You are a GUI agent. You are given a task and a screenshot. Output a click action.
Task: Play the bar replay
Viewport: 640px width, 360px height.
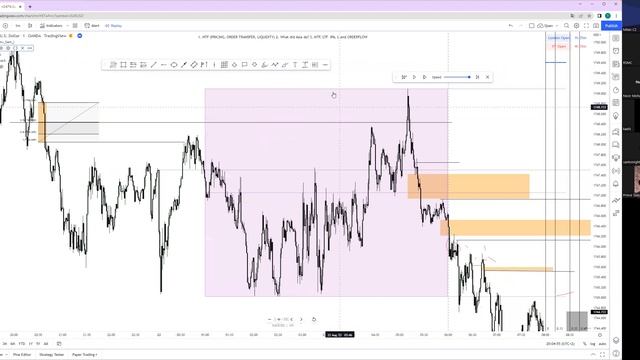(414, 77)
